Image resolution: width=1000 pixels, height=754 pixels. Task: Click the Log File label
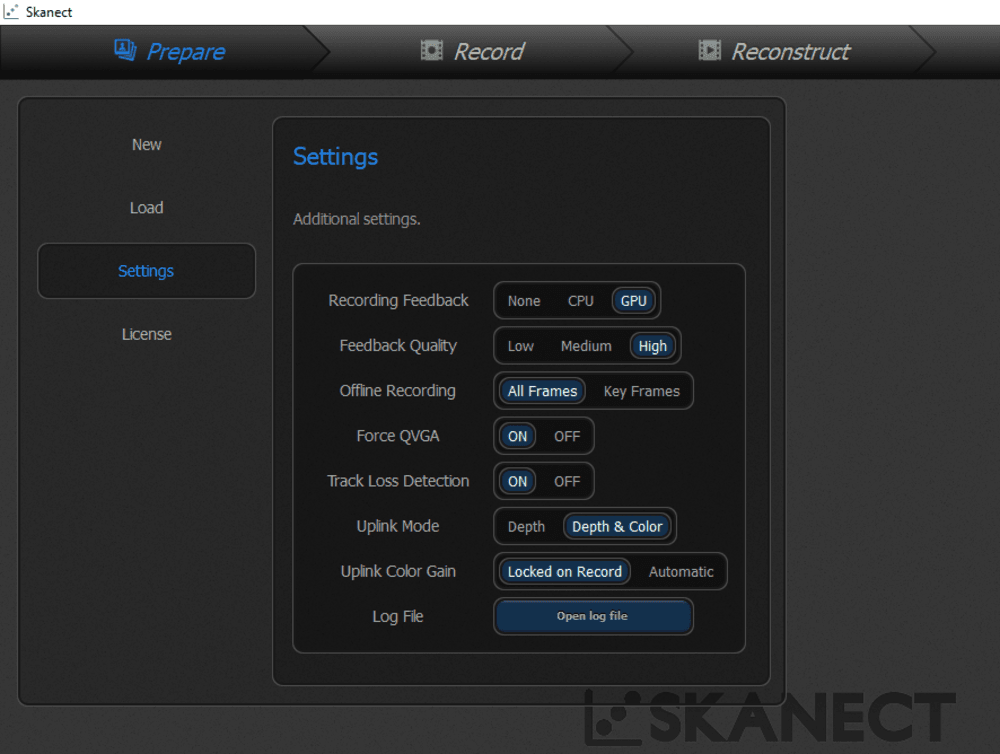tap(397, 617)
